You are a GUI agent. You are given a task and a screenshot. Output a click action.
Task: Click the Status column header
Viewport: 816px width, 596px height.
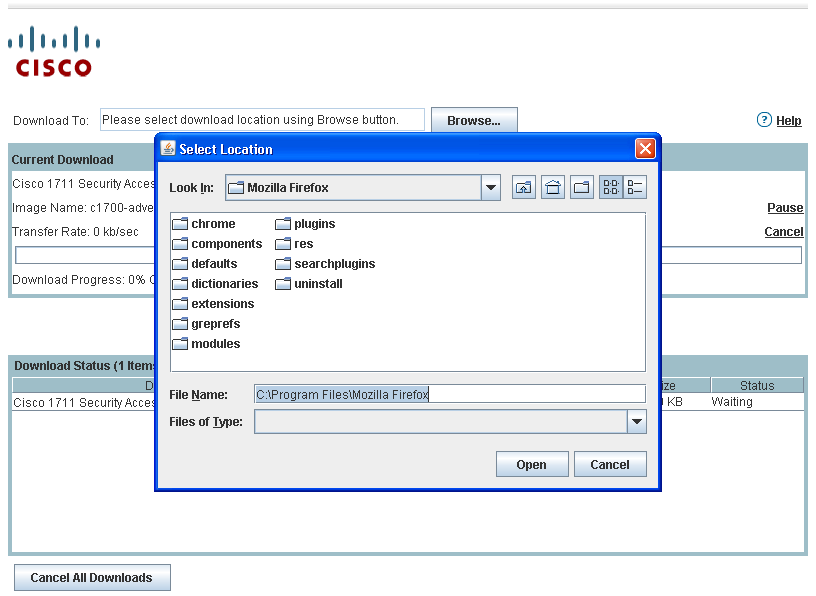(x=757, y=385)
